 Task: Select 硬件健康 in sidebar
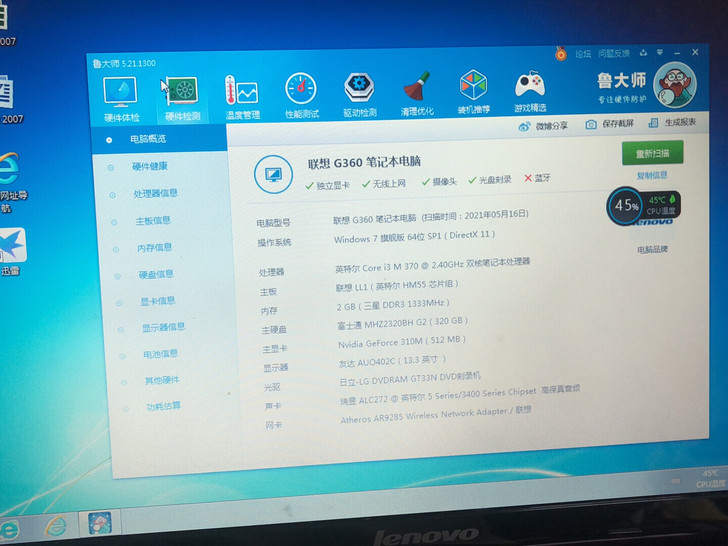[150, 166]
